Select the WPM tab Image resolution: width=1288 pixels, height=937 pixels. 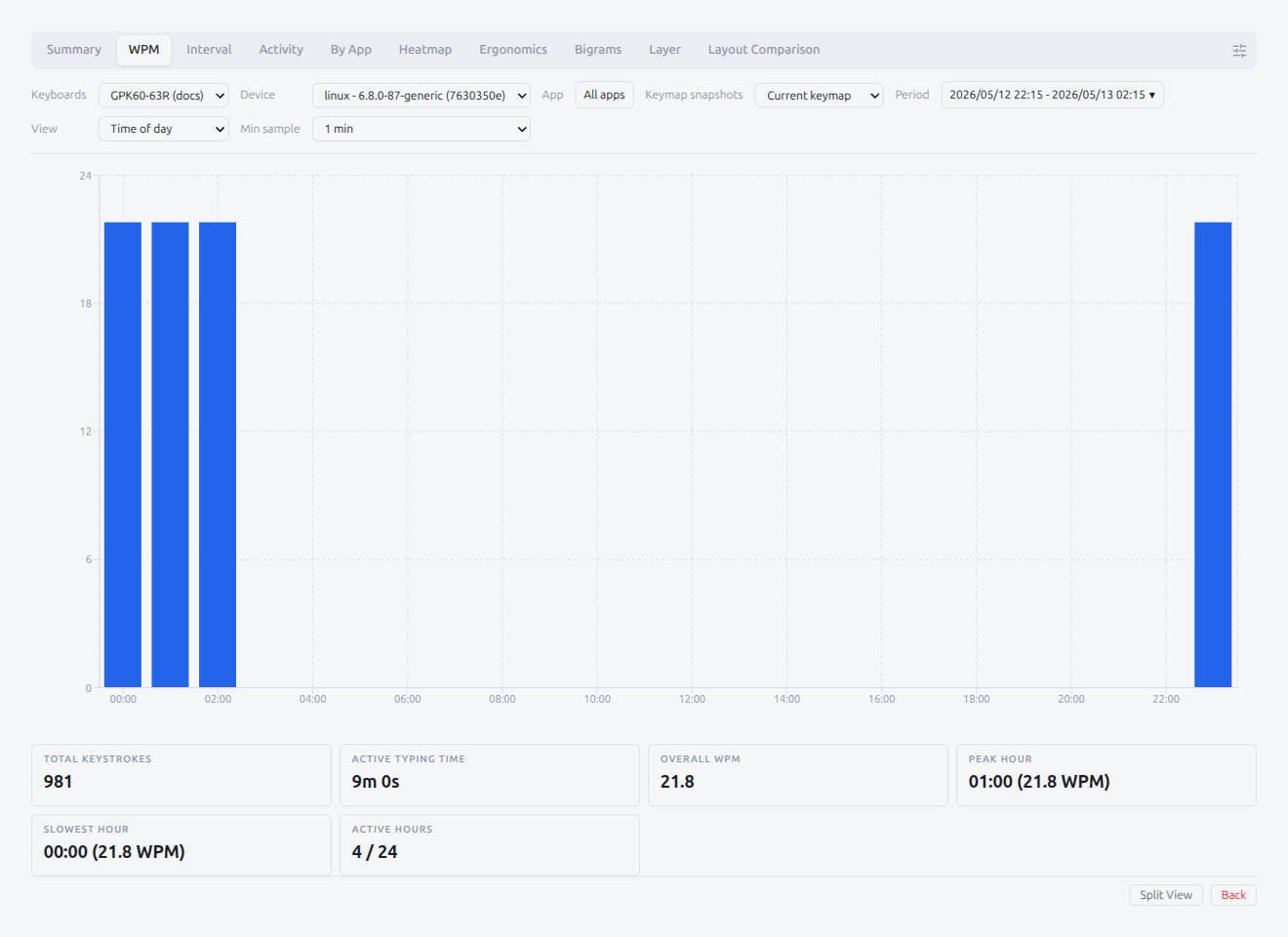[143, 50]
